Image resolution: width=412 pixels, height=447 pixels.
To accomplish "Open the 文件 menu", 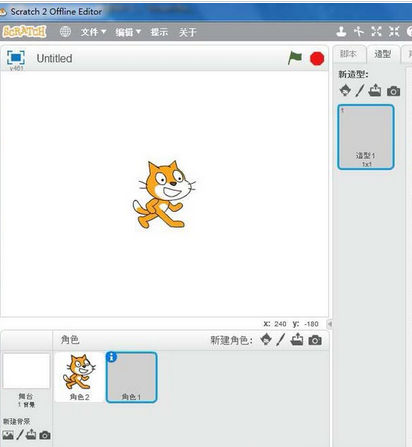I will (93, 32).
